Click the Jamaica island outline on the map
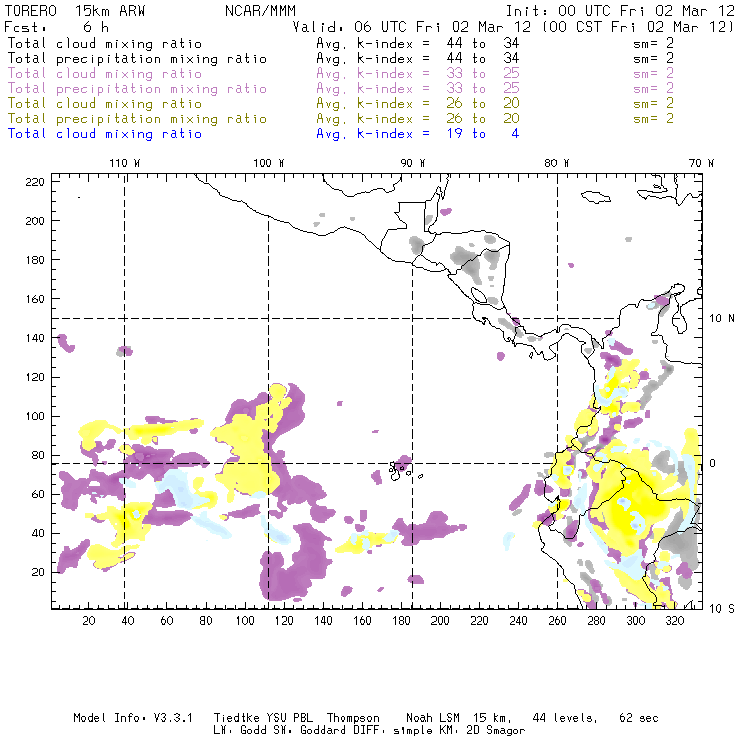The height and width of the screenshot is (740, 740). pos(596,196)
